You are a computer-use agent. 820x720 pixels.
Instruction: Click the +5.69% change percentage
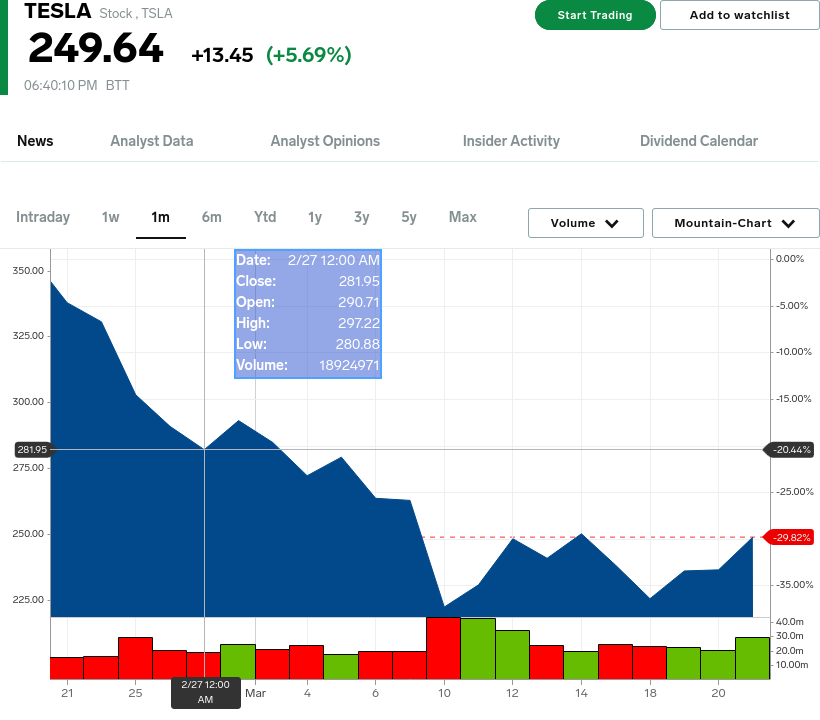309,55
